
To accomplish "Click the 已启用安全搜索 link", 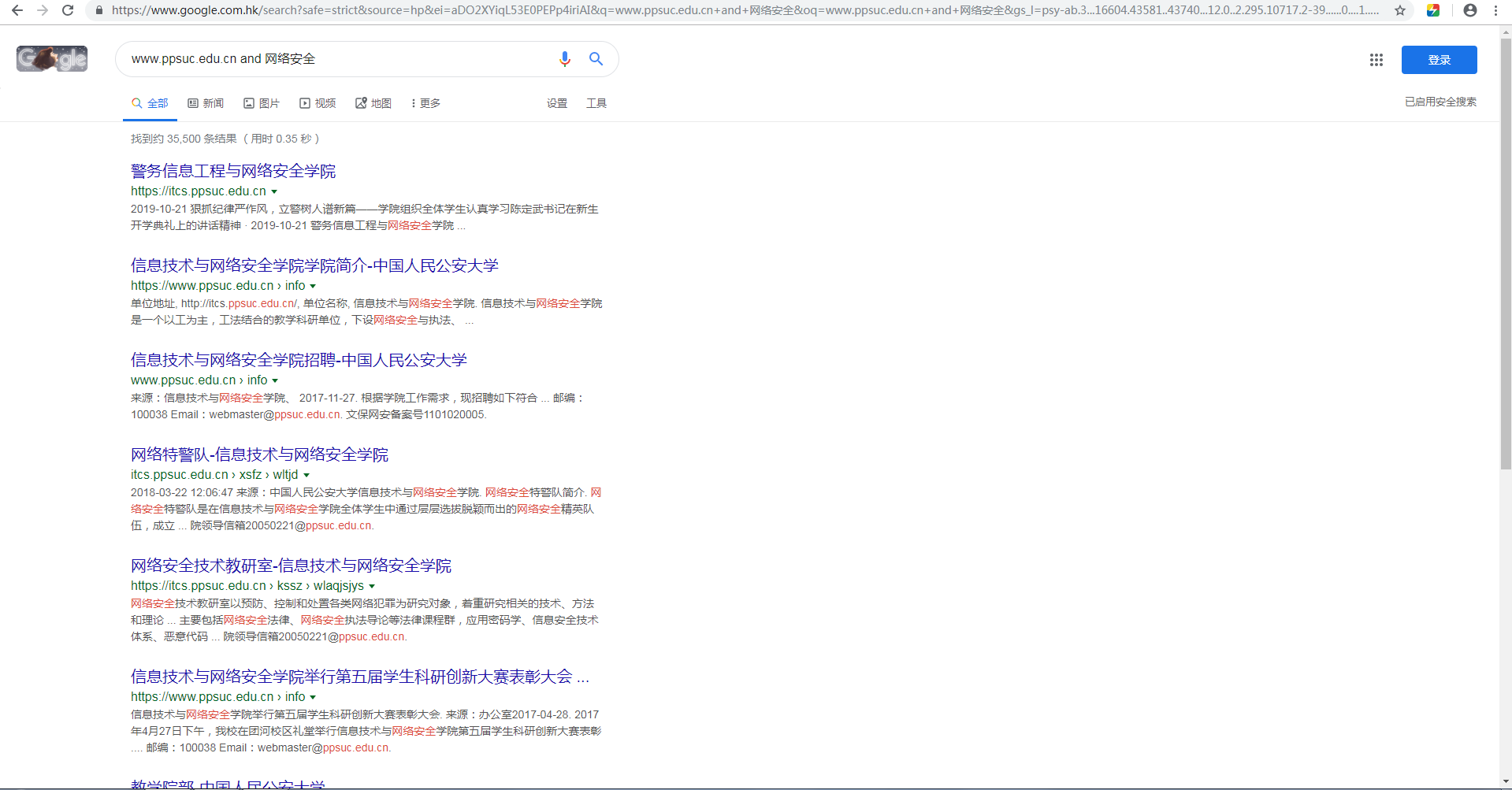I will (x=1441, y=102).
